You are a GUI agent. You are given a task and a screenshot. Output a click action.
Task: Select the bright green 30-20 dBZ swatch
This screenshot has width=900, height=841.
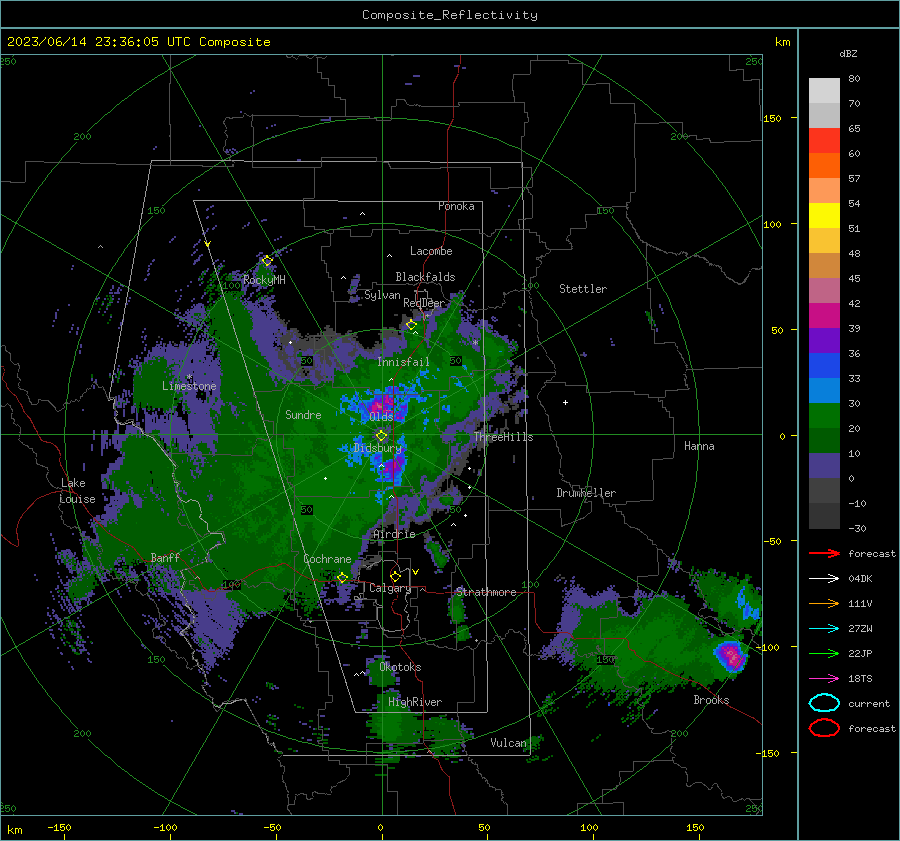click(824, 415)
